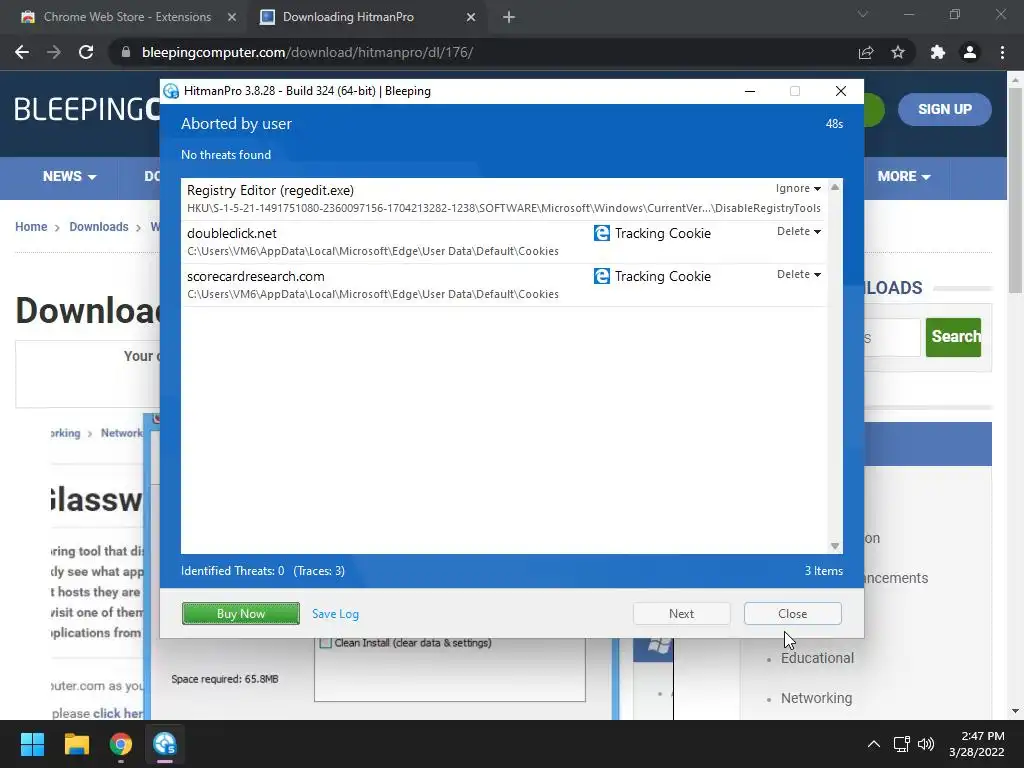Show hidden tray icons chevron
Screen dimensions: 1024x768
click(x=874, y=744)
